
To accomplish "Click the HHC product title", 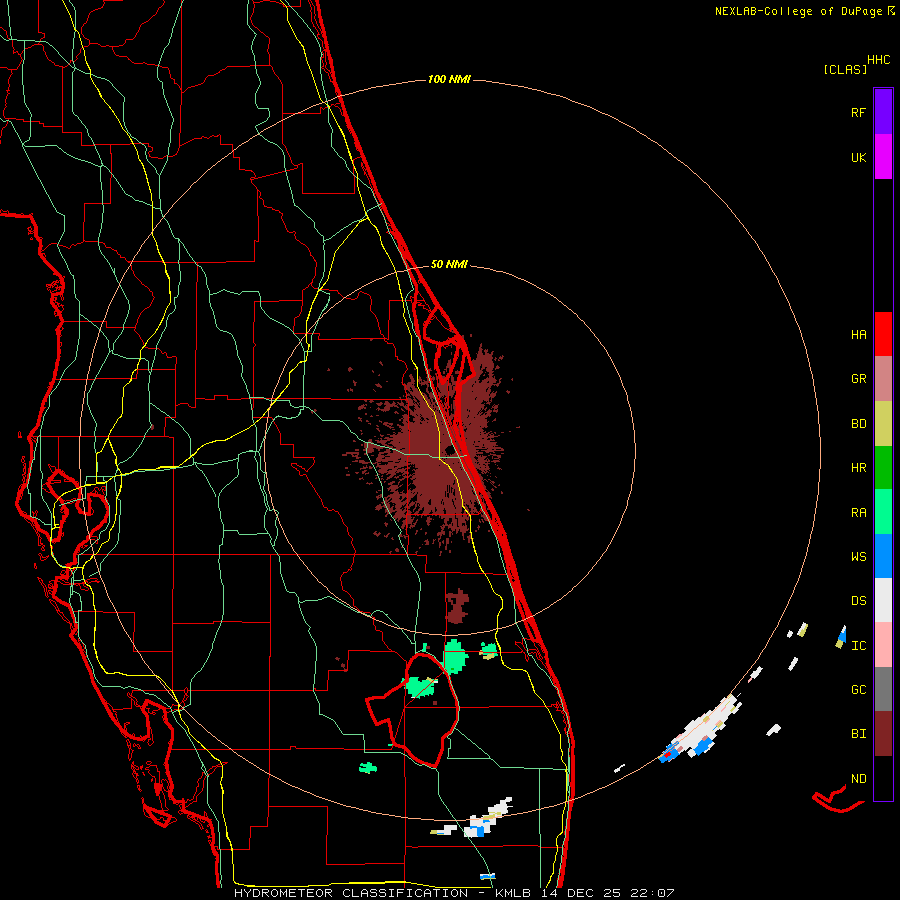I will click(879, 60).
